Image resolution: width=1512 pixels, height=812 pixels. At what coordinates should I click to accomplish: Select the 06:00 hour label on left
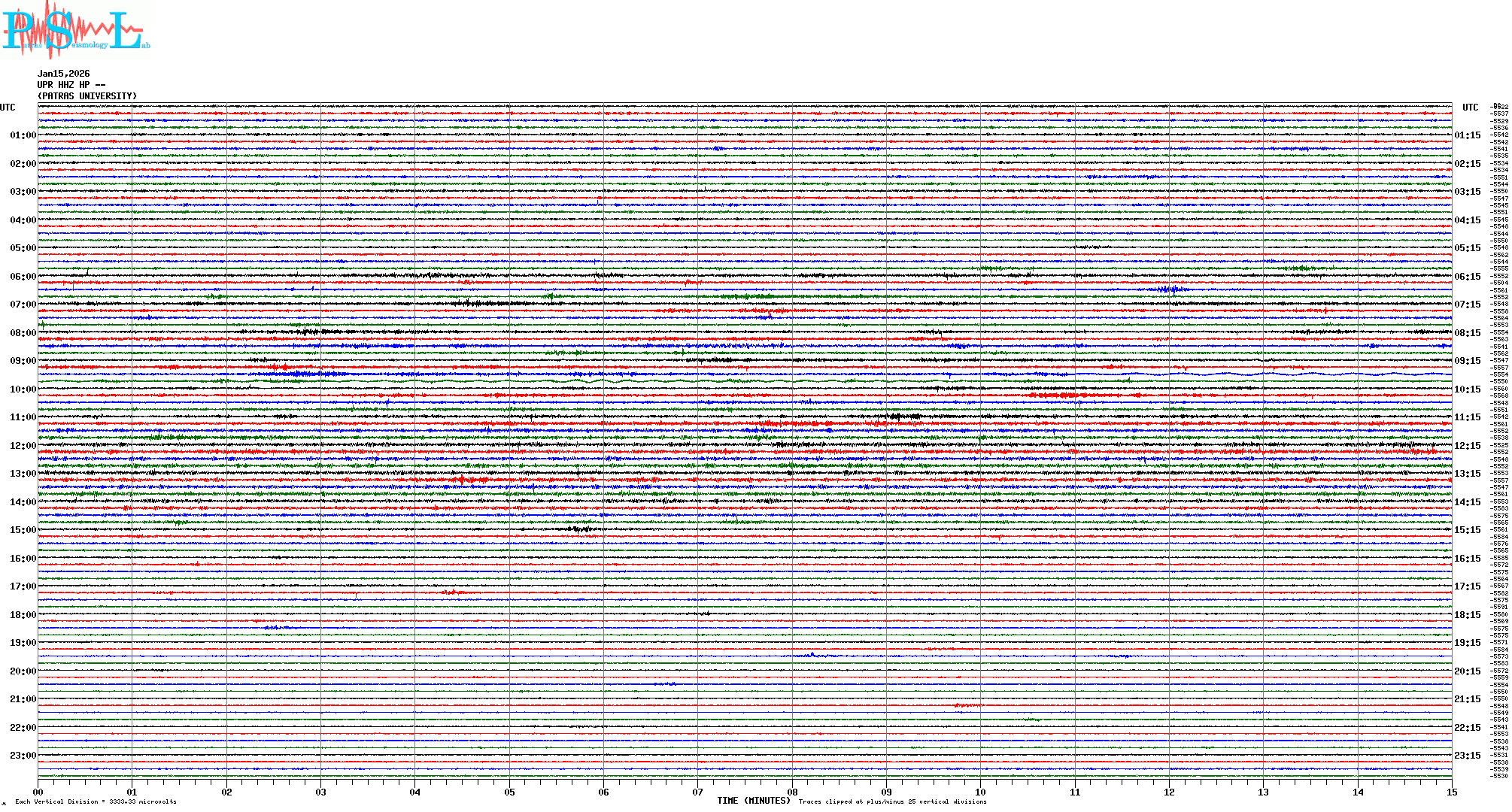tap(23, 277)
